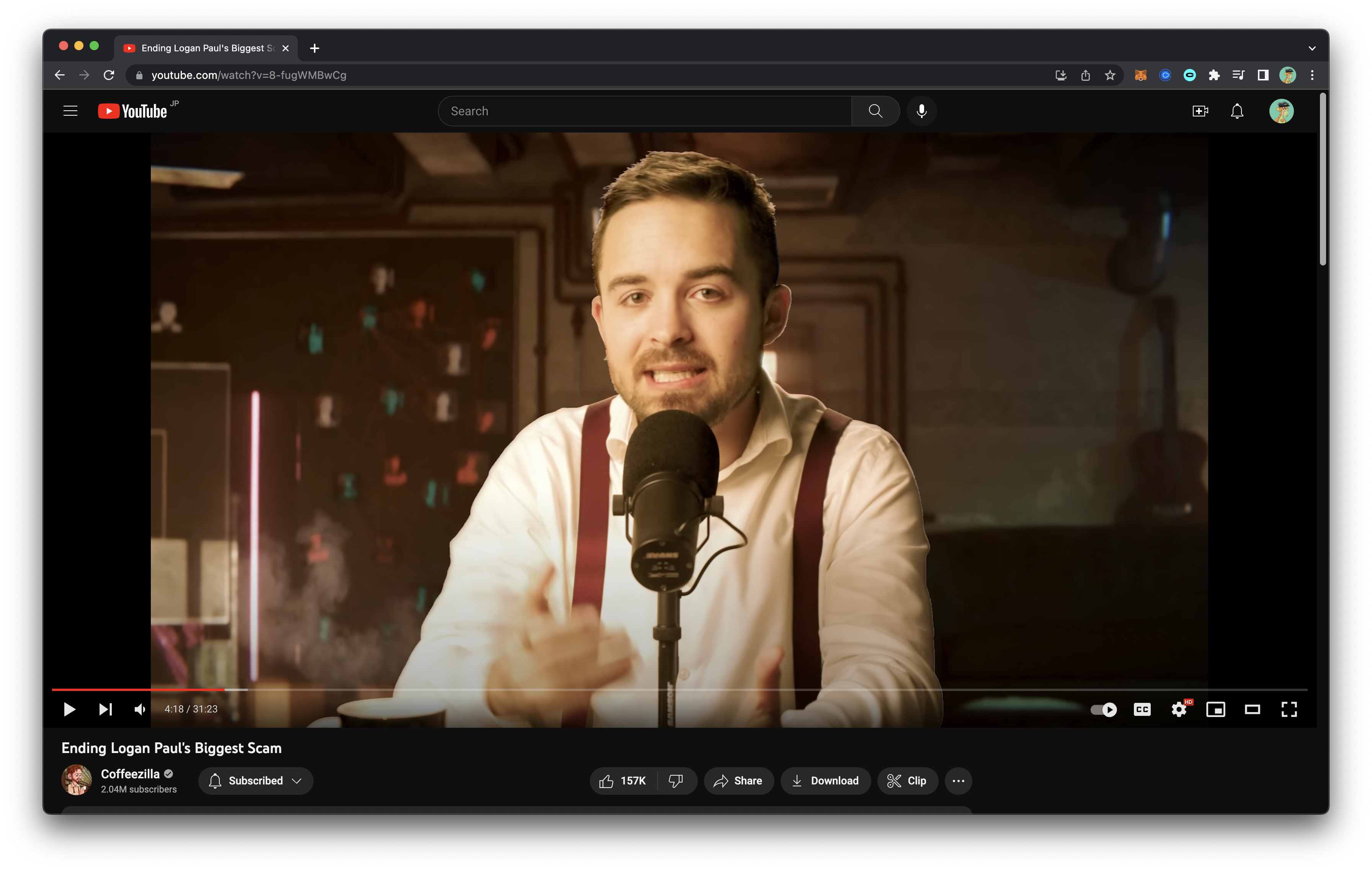
Task: Click the YouTube hamburger guide menu icon
Action: (70, 111)
